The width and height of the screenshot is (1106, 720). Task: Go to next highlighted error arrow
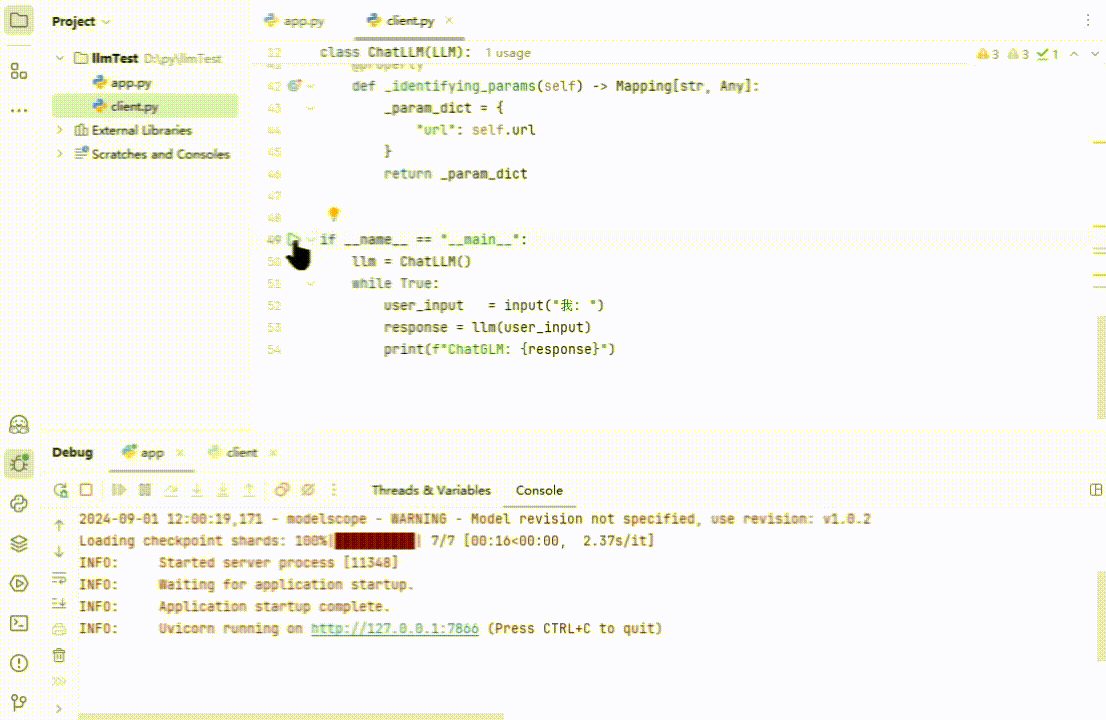pyautogui.click(x=1095, y=54)
